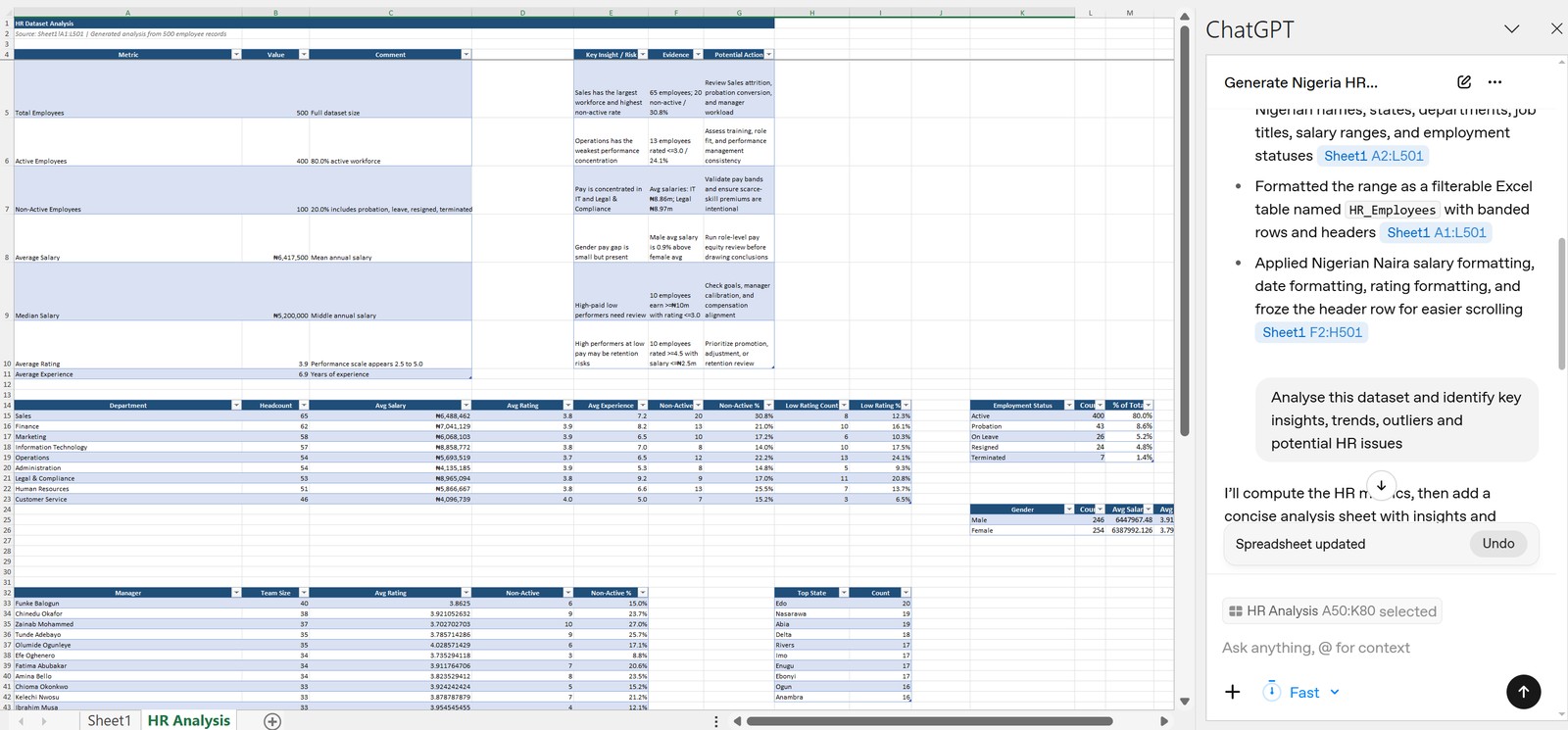Send the message with the arrow button

[1523, 691]
